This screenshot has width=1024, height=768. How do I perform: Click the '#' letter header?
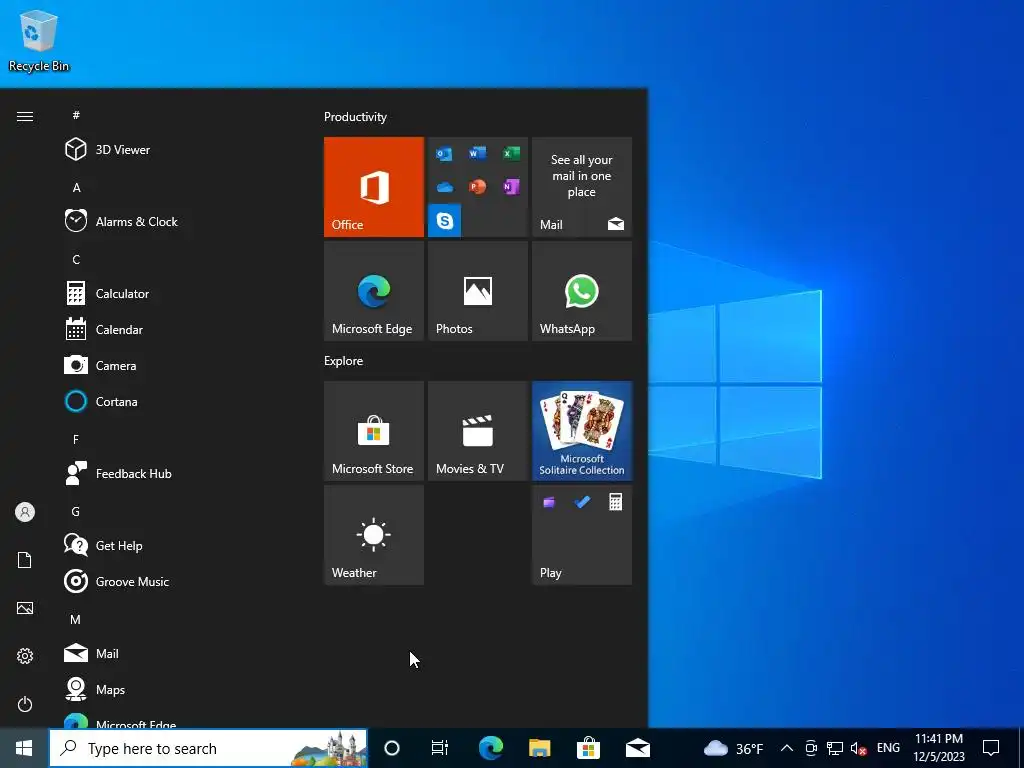click(76, 115)
